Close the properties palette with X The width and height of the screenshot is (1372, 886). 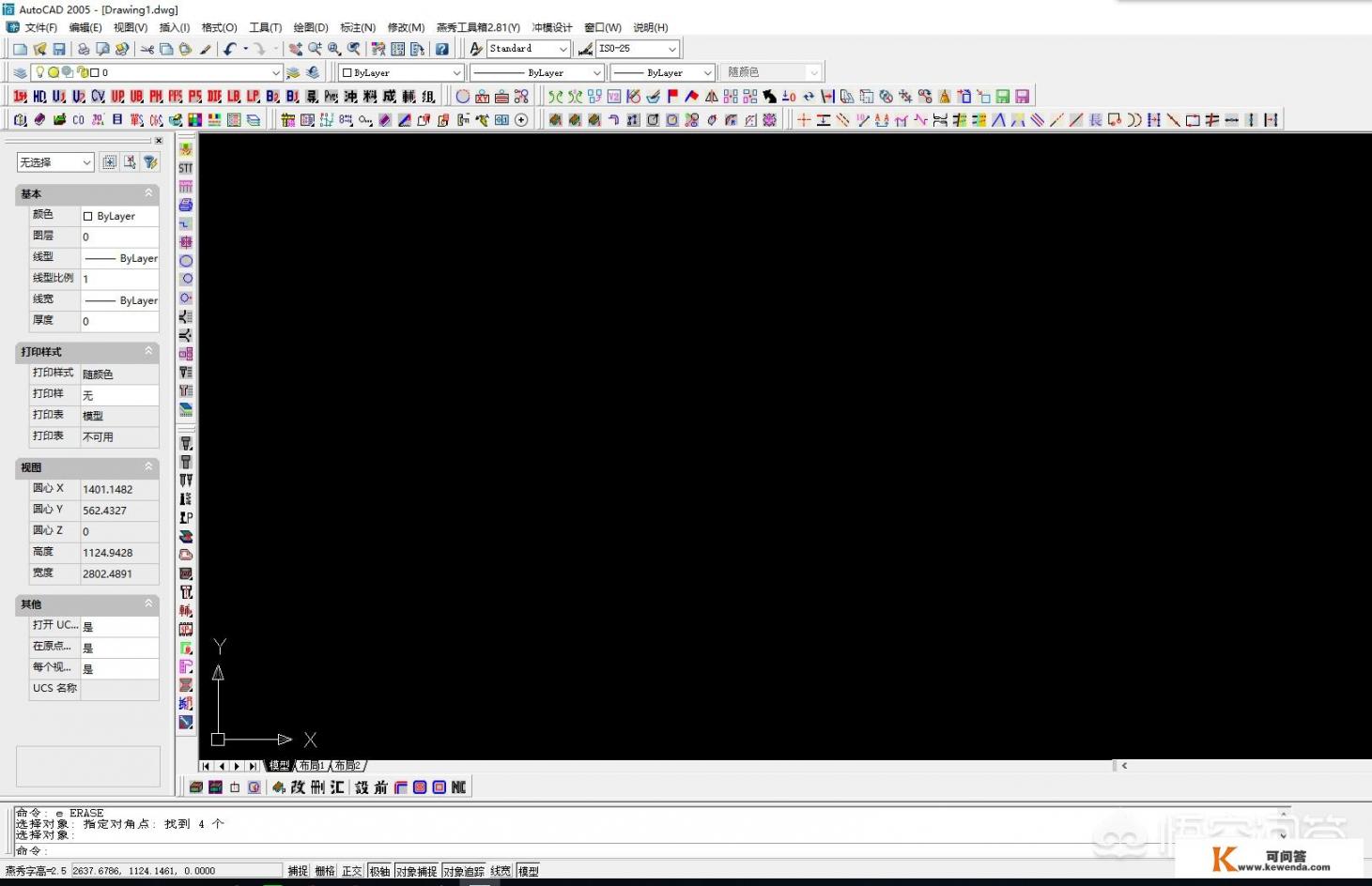159,141
